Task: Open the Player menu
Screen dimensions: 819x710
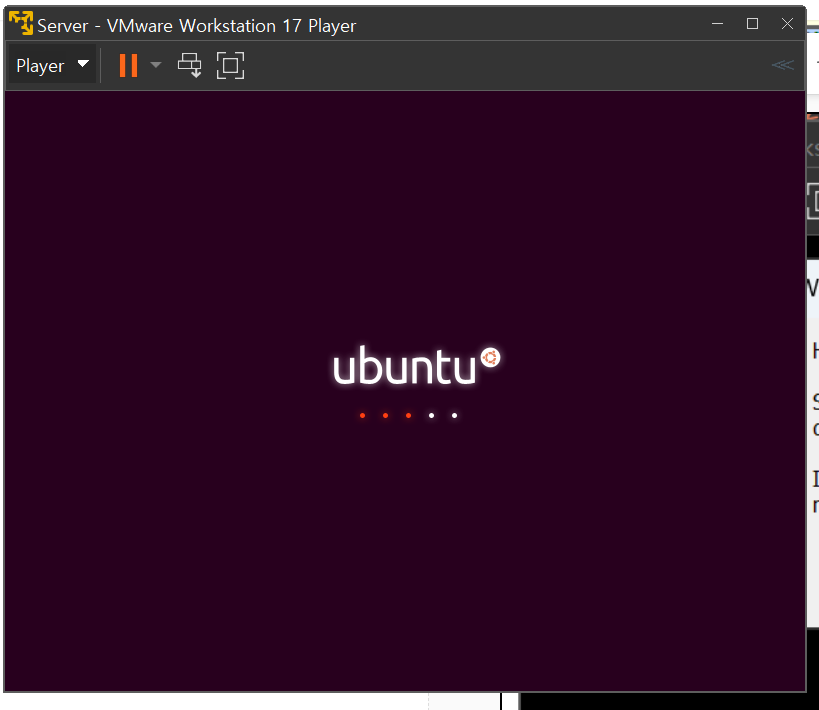Action: pos(52,65)
